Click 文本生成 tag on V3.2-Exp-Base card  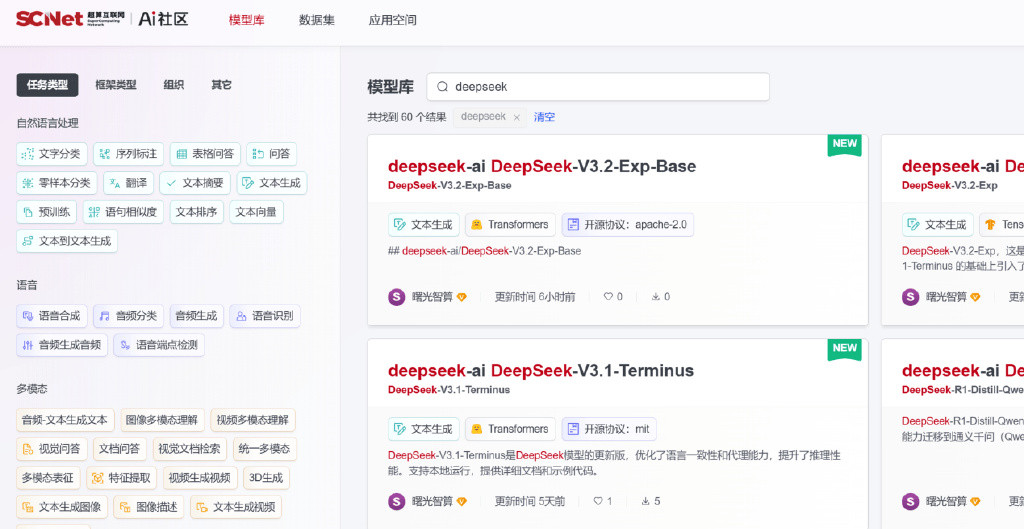pyautogui.click(x=424, y=225)
